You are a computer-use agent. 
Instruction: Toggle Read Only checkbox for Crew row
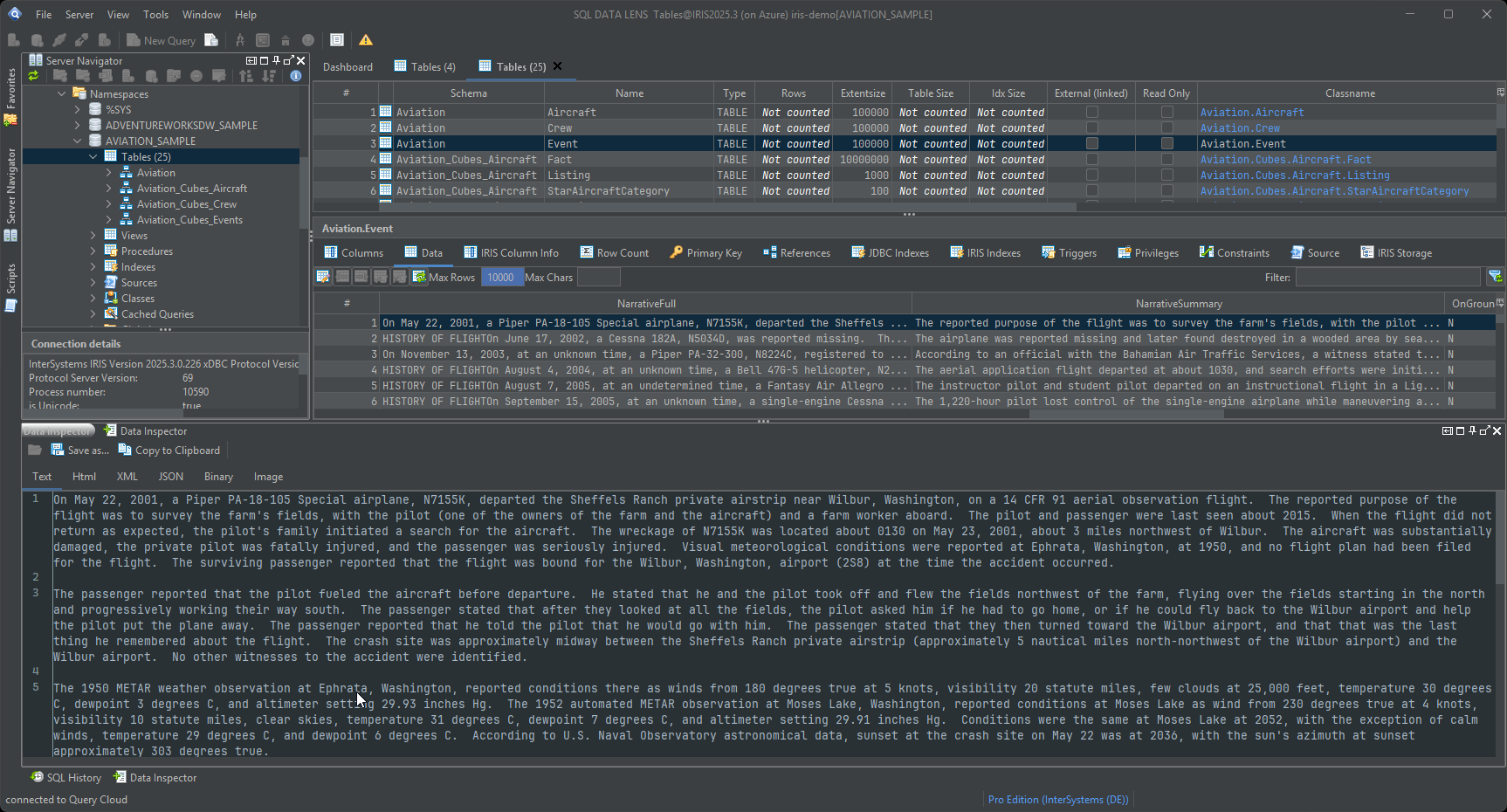click(x=1166, y=127)
